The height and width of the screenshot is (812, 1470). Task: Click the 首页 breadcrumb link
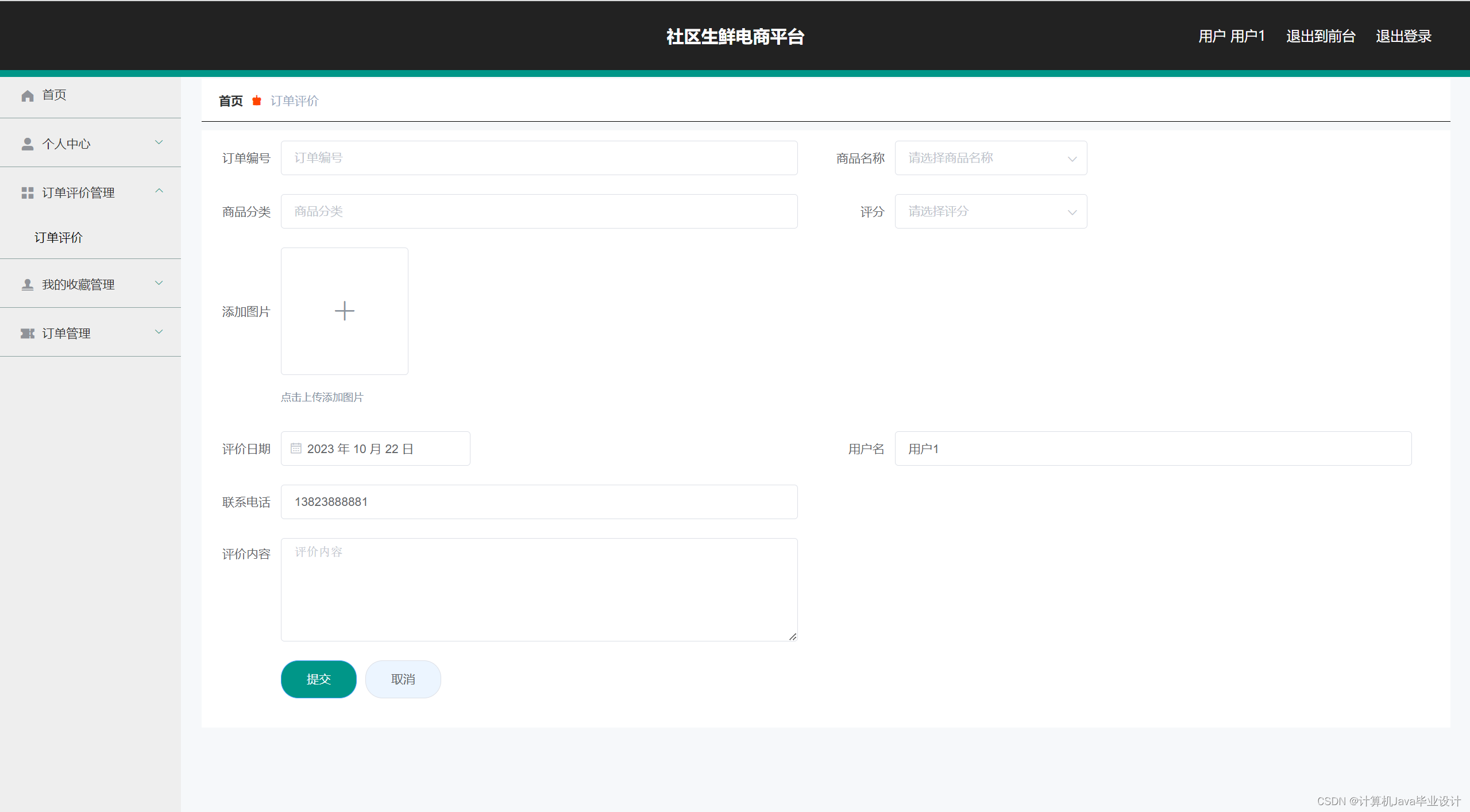(x=231, y=101)
